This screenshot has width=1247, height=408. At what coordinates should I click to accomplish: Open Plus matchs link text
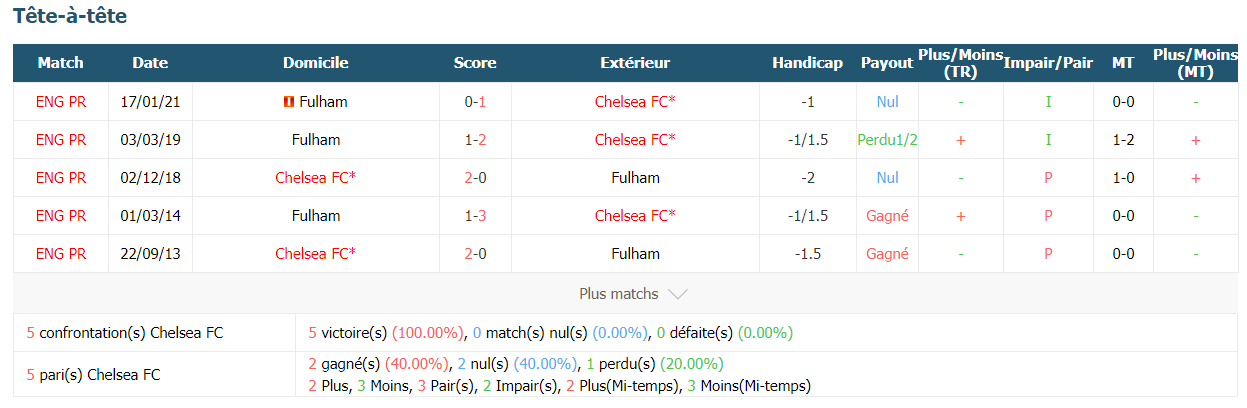click(619, 294)
